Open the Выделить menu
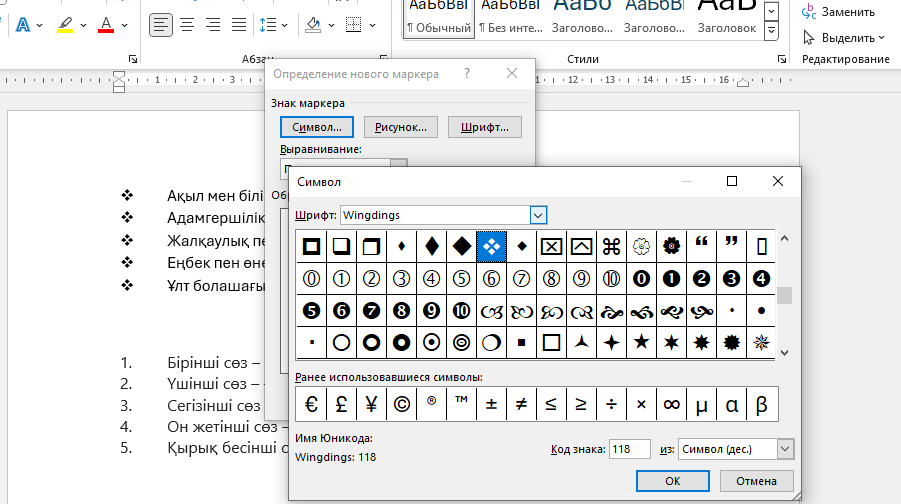This screenshot has height=504, width=901. point(844,38)
